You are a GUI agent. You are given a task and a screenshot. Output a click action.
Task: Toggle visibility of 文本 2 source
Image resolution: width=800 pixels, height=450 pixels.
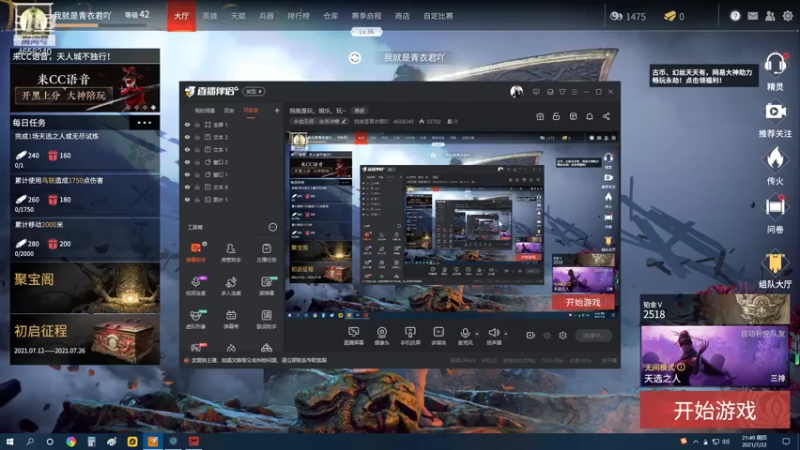click(x=187, y=137)
